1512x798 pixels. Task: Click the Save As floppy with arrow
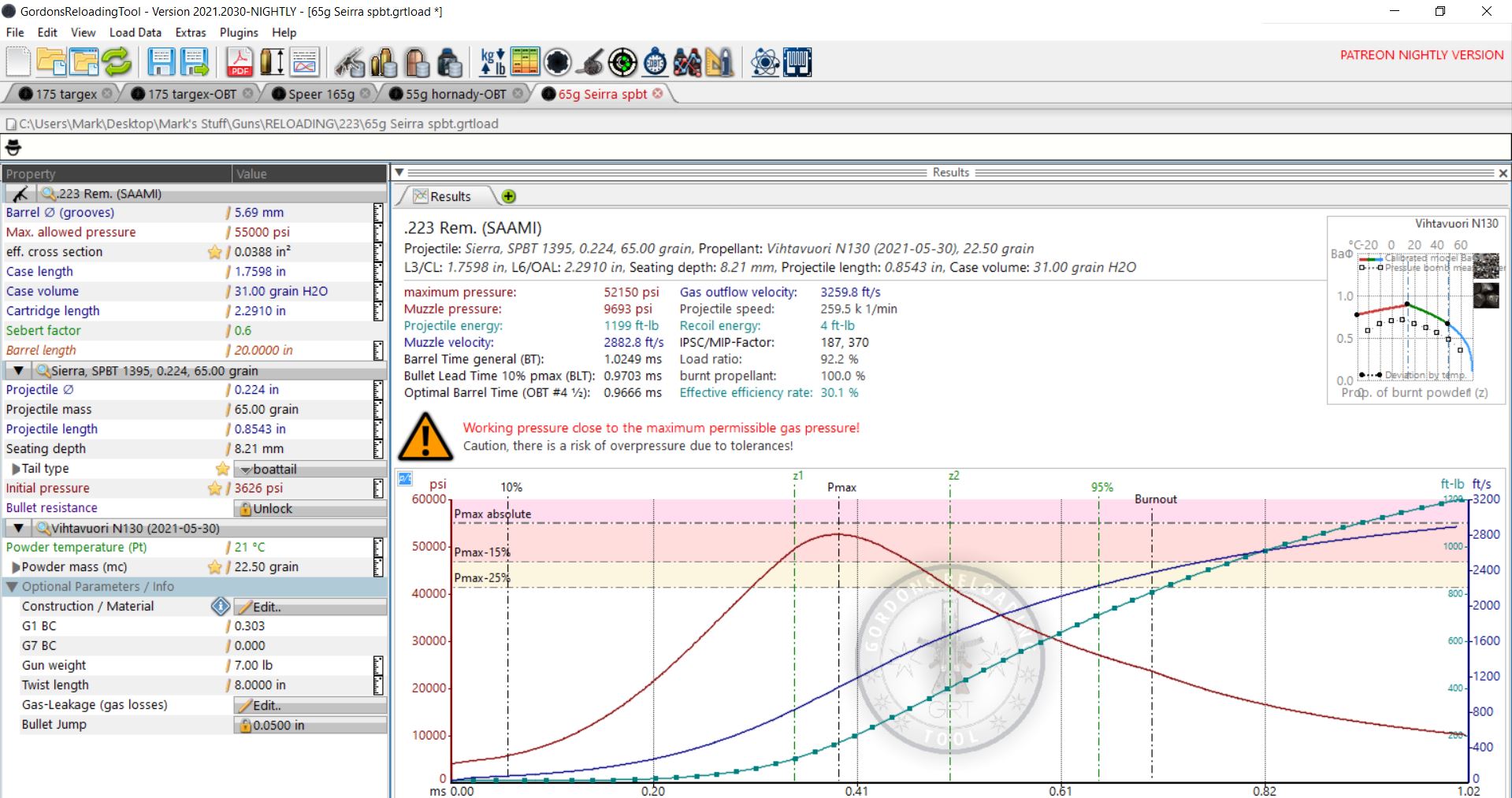[194, 61]
